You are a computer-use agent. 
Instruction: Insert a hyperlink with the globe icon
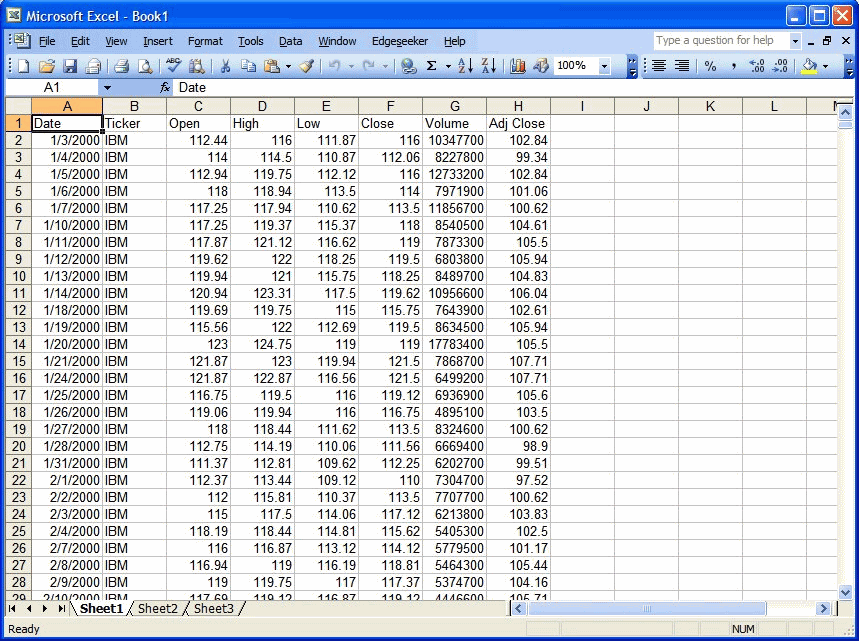pos(408,66)
